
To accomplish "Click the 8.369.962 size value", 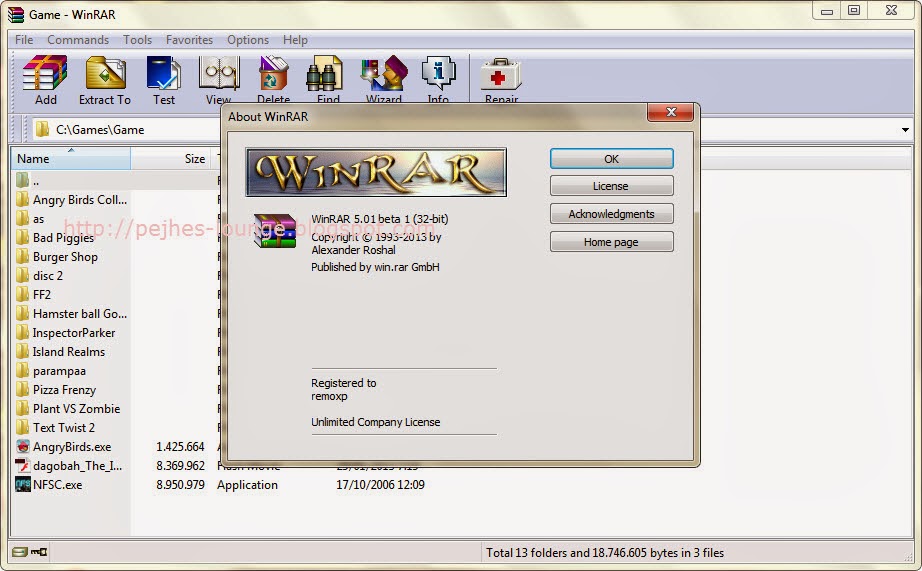I will tap(181, 465).
